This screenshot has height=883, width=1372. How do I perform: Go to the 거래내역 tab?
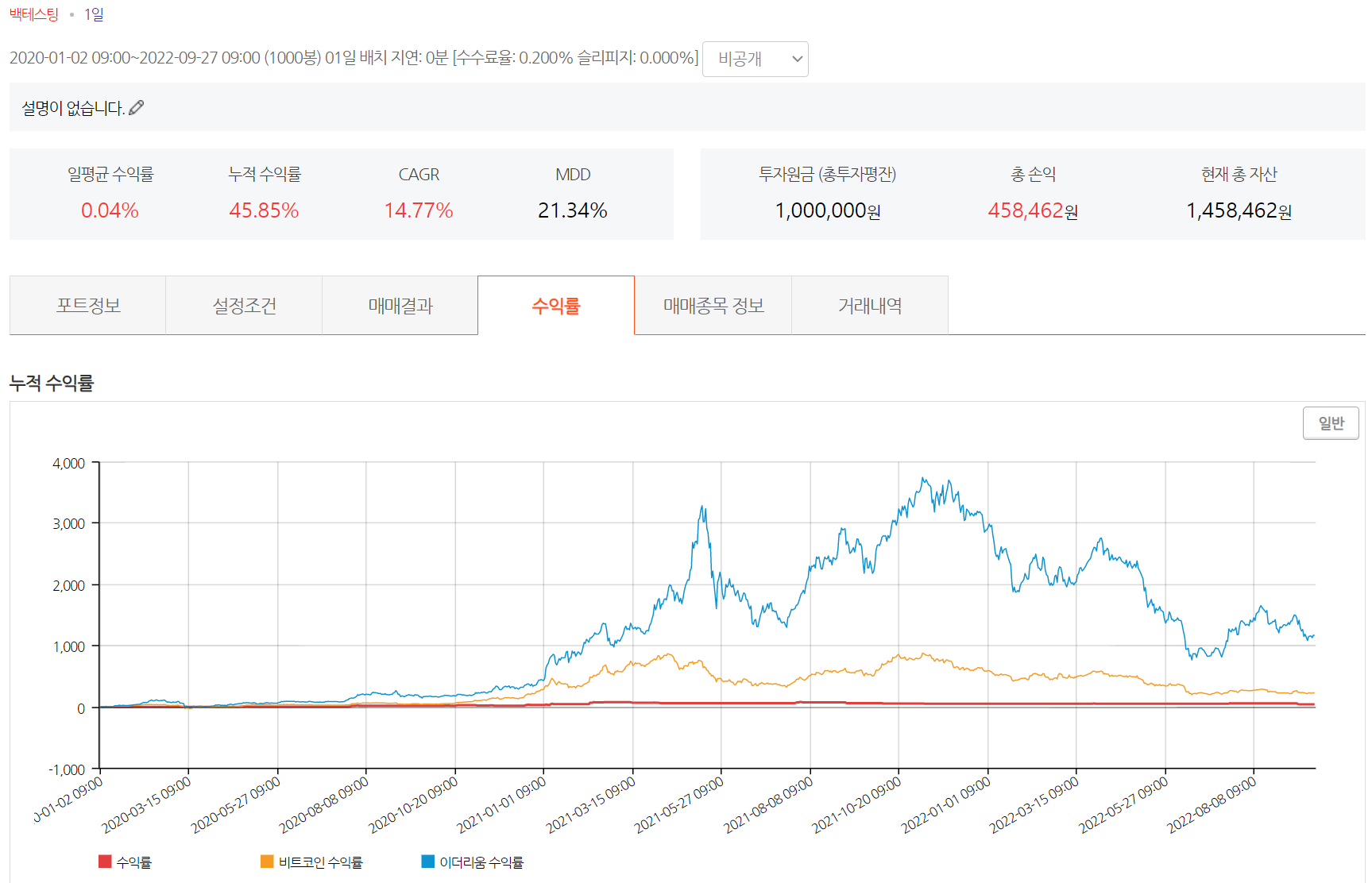pos(870,306)
